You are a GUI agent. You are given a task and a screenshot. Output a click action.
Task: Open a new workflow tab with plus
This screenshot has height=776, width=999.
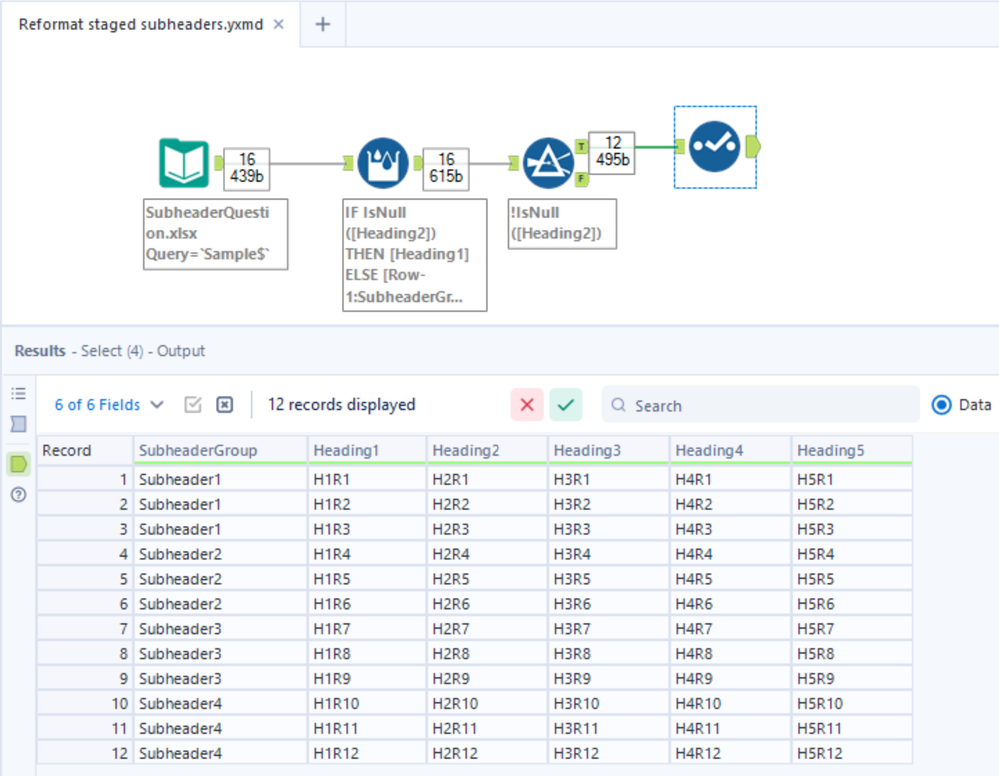pyautogui.click(x=323, y=24)
